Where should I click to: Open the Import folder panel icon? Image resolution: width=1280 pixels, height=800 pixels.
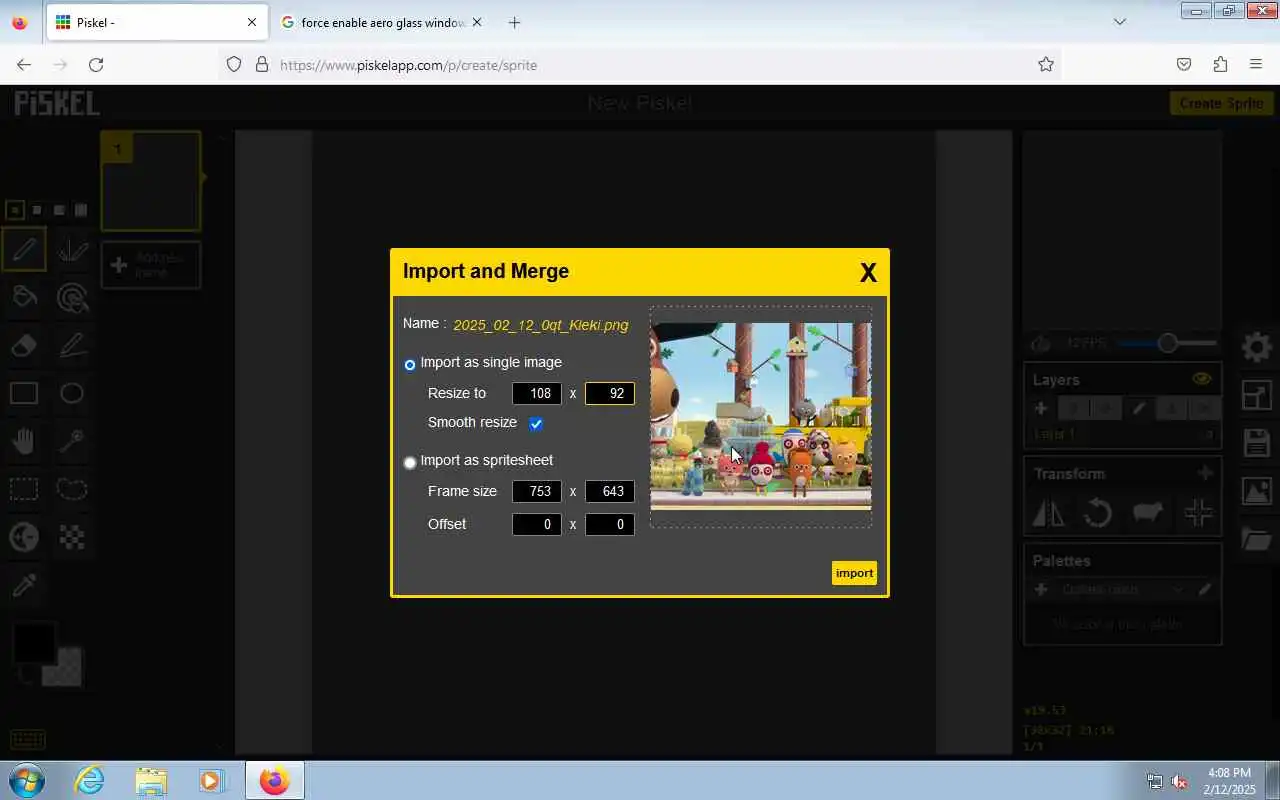coord(1257,539)
